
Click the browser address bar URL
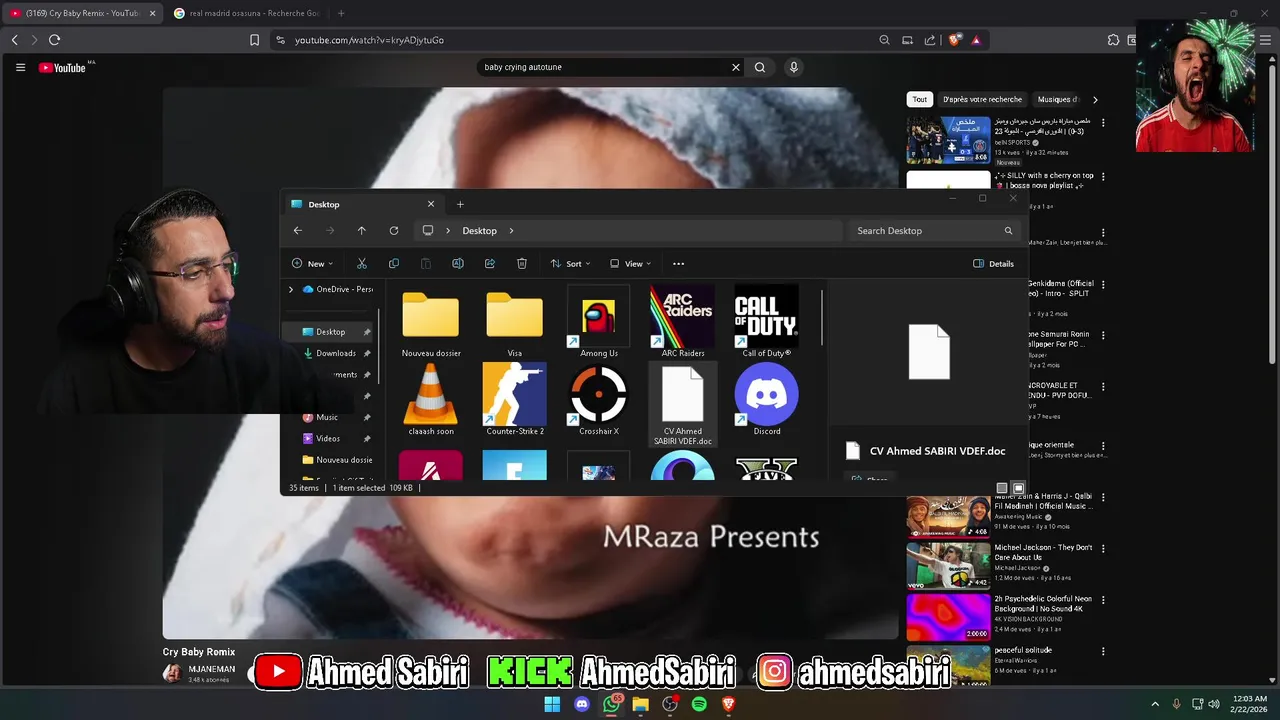[369, 40]
